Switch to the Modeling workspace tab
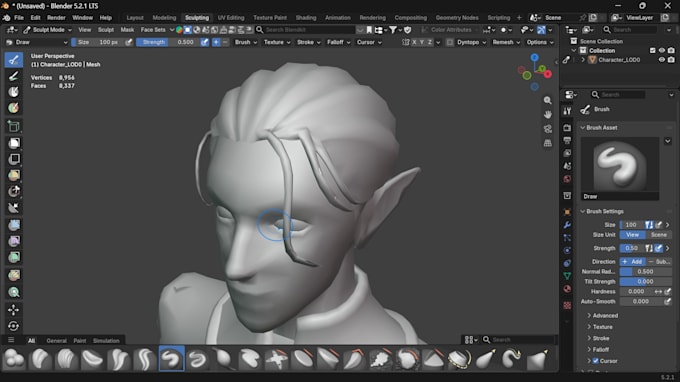This screenshot has width=680, height=382. pos(164,18)
